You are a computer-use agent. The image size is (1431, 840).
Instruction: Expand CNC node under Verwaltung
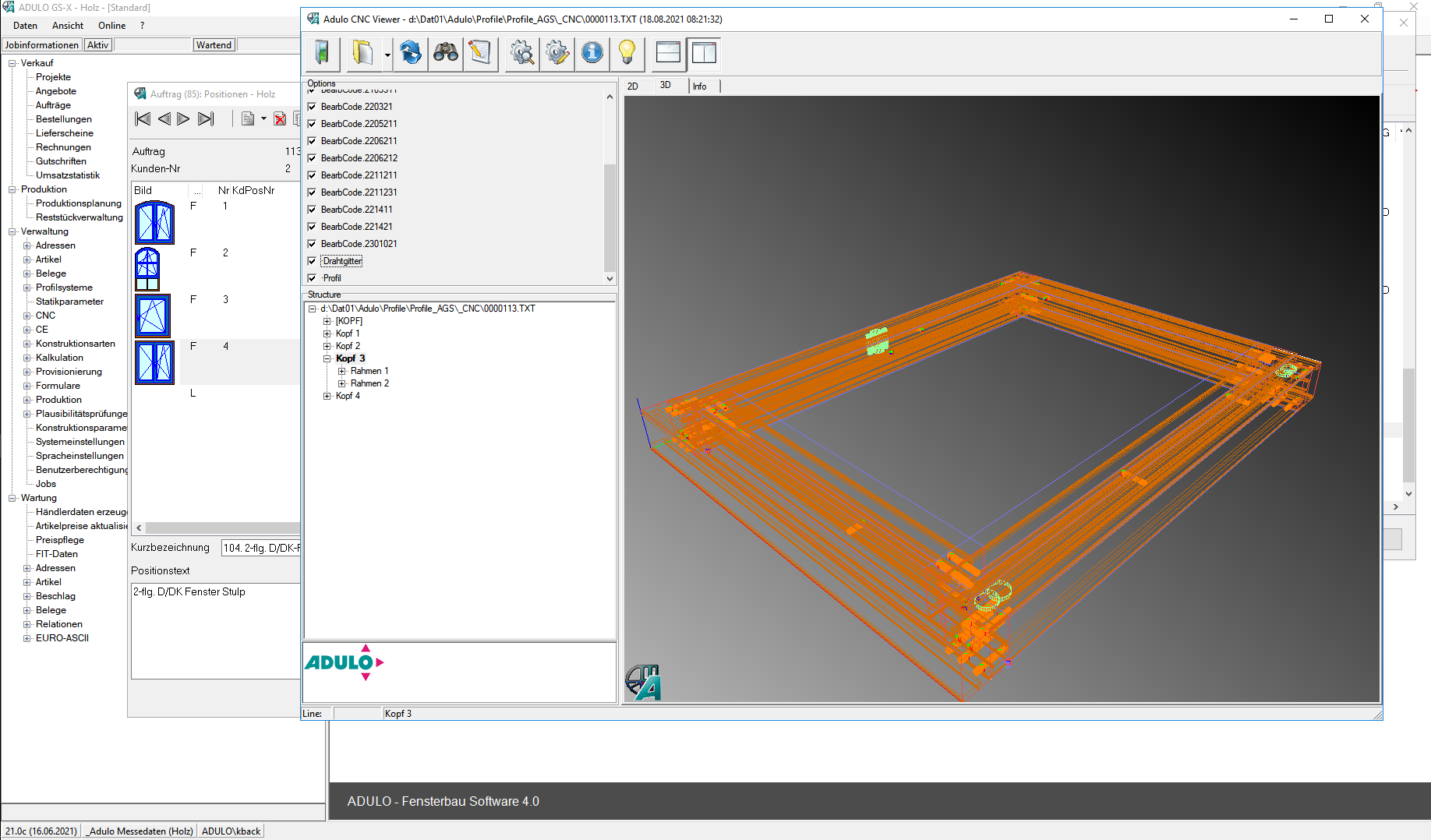pyautogui.click(x=27, y=316)
